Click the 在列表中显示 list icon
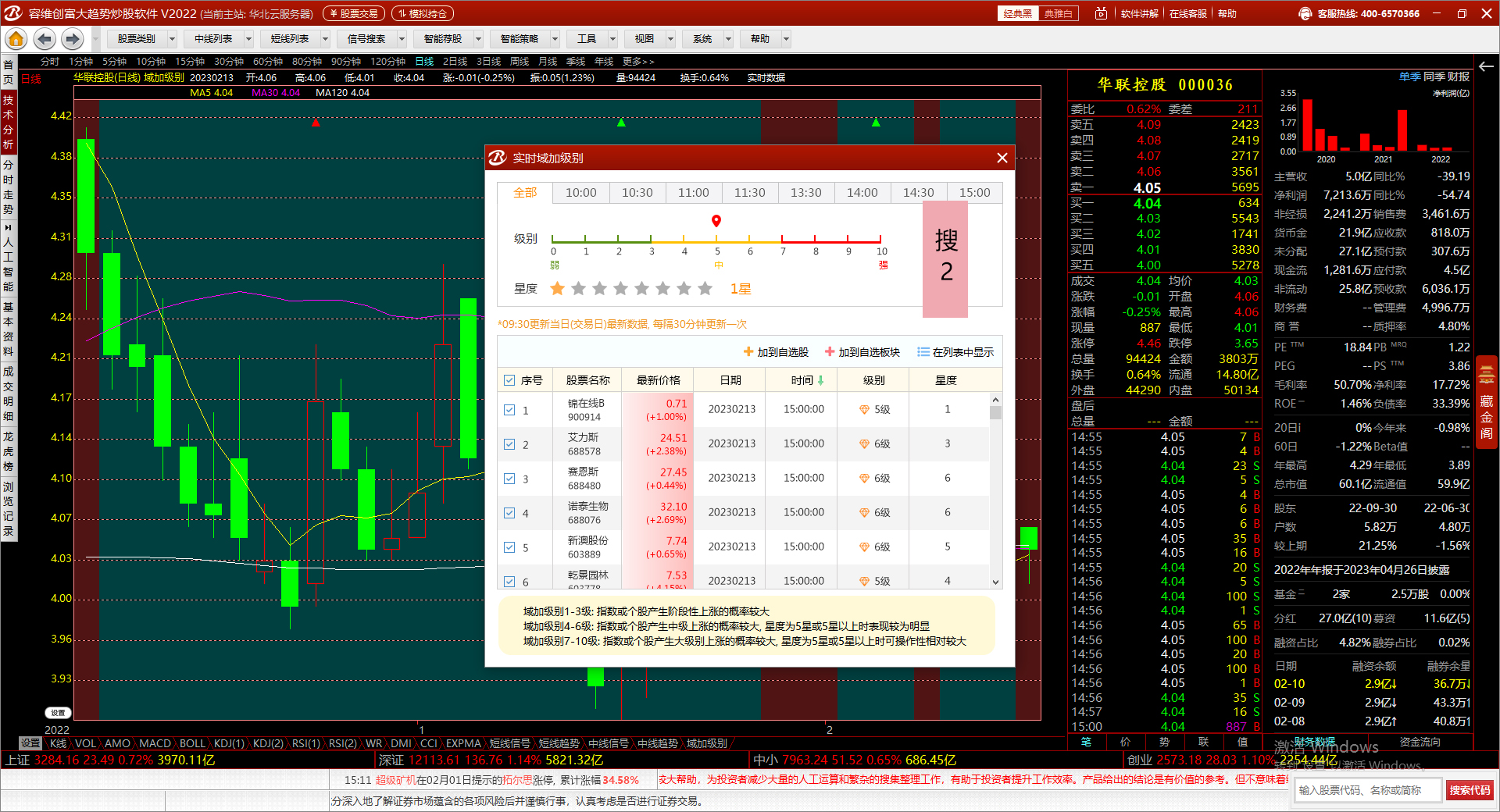This screenshot has height=812, width=1500. click(923, 352)
